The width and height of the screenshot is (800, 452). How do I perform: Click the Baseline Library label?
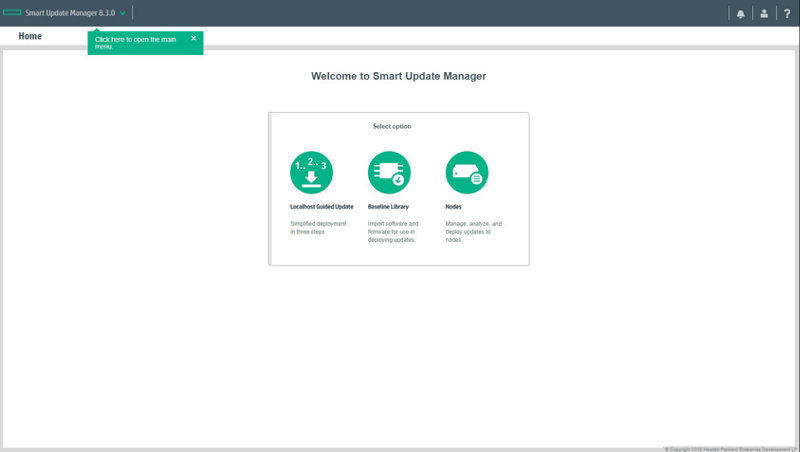pos(388,207)
